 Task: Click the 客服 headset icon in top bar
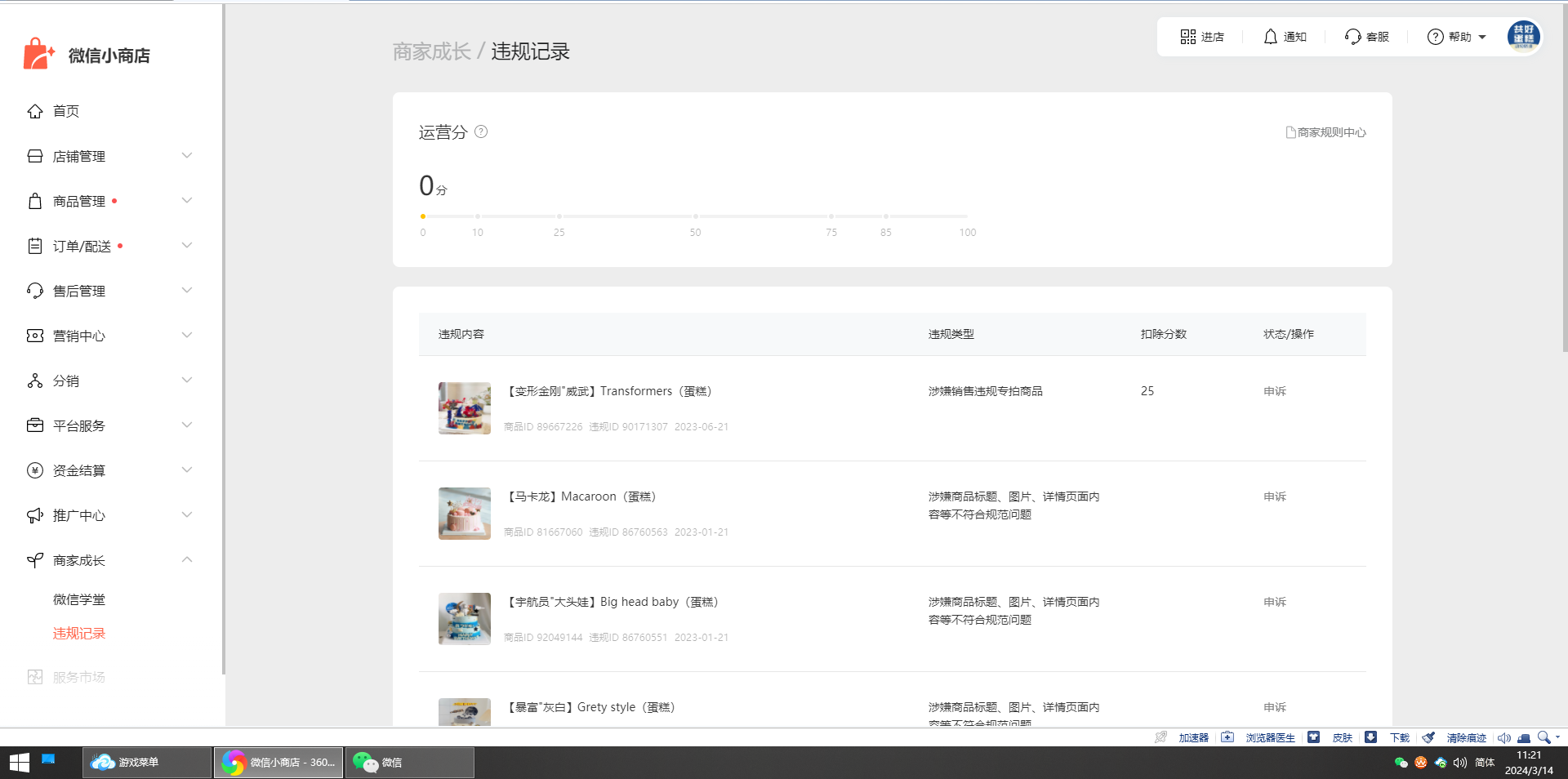(1352, 37)
